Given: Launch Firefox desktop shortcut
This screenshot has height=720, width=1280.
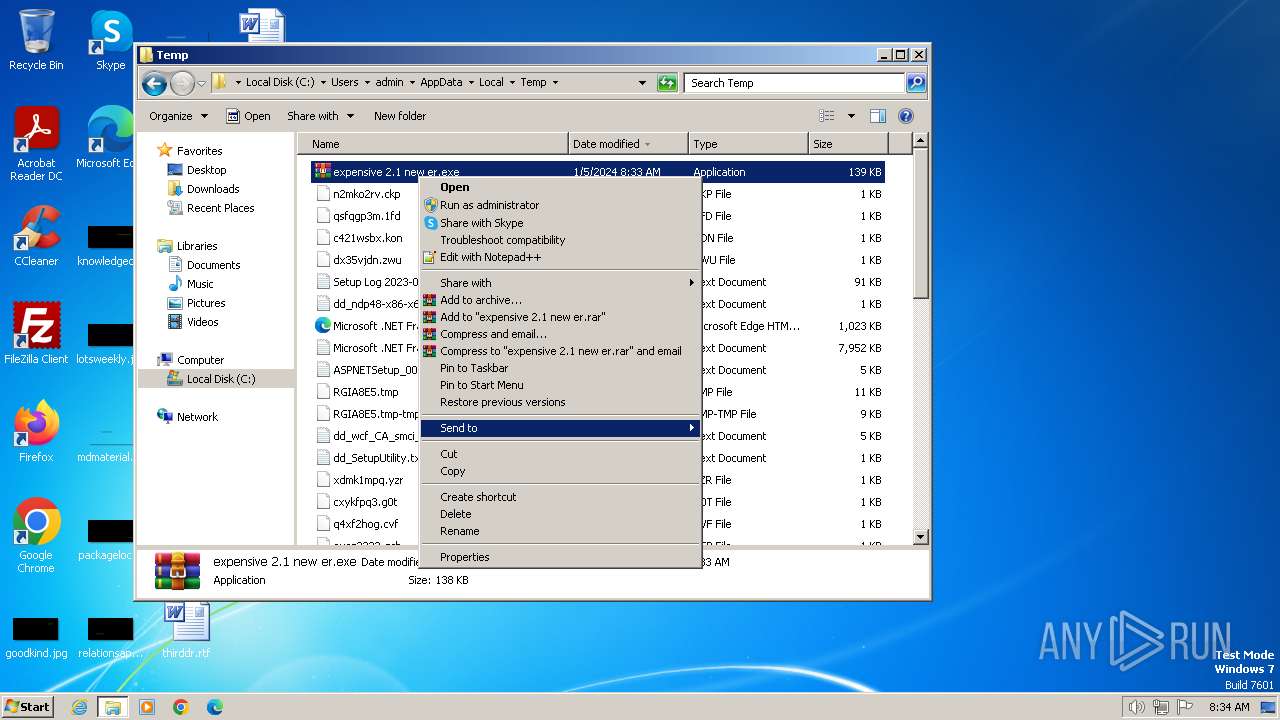Looking at the screenshot, I should [x=36, y=431].
